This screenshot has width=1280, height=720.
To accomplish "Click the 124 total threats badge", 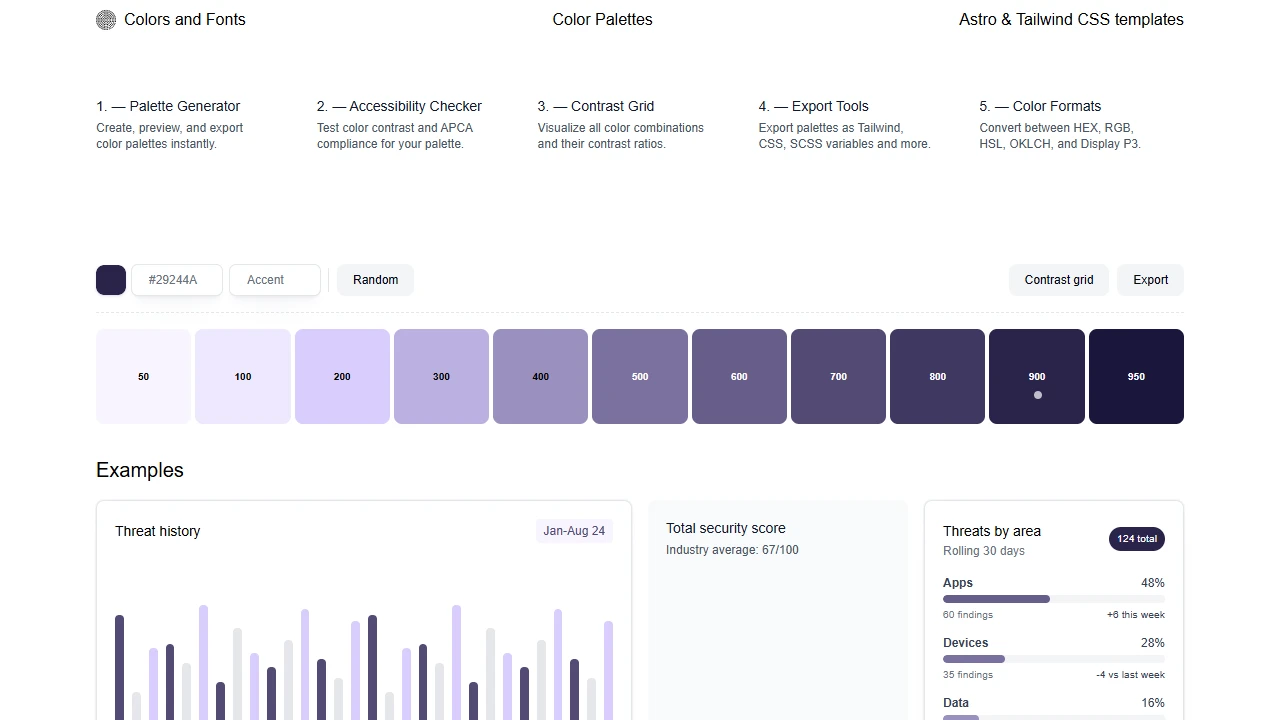I will (1136, 539).
